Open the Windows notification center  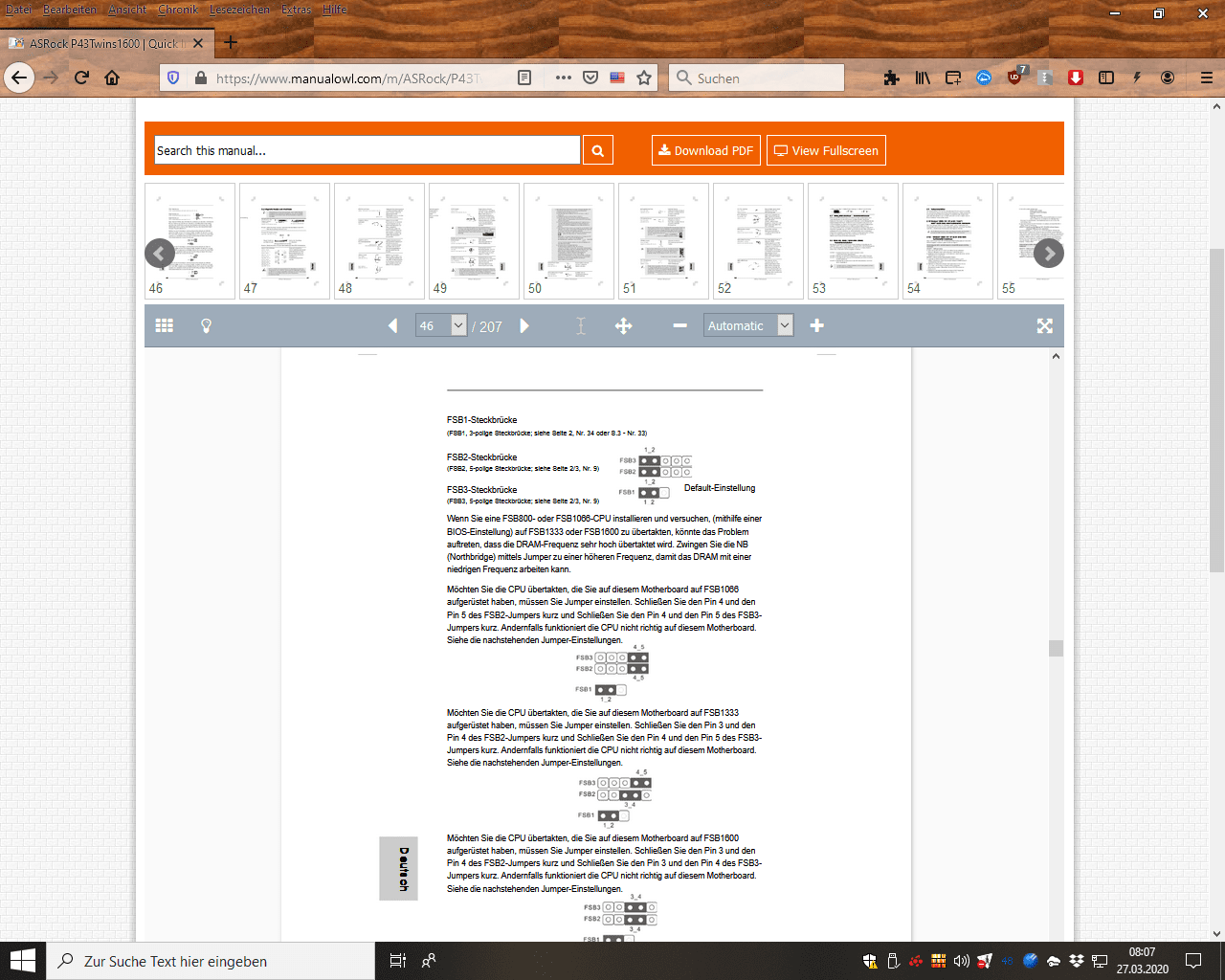pyautogui.click(x=1193, y=961)
